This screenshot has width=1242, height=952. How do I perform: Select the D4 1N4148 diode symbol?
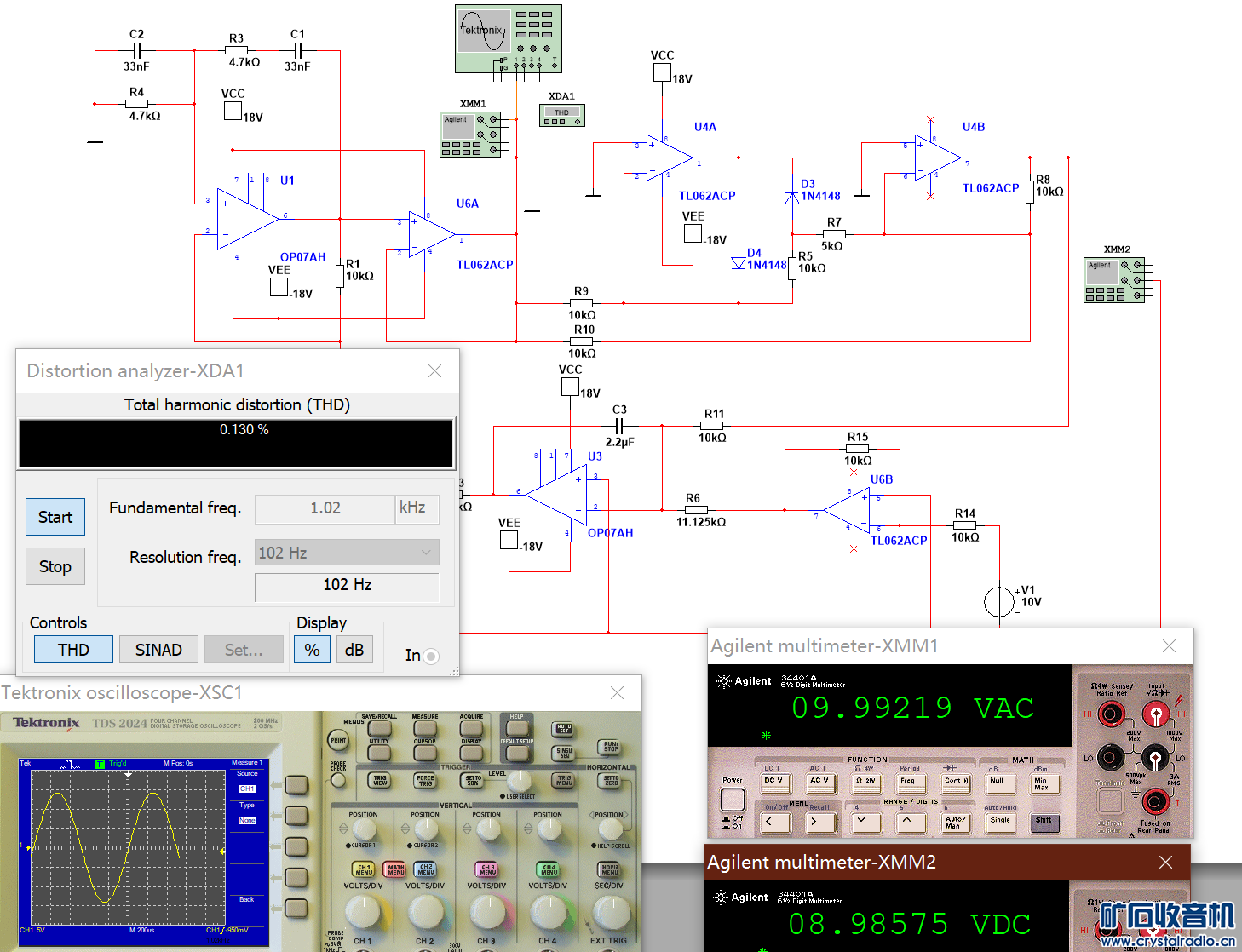coord(739,263)
